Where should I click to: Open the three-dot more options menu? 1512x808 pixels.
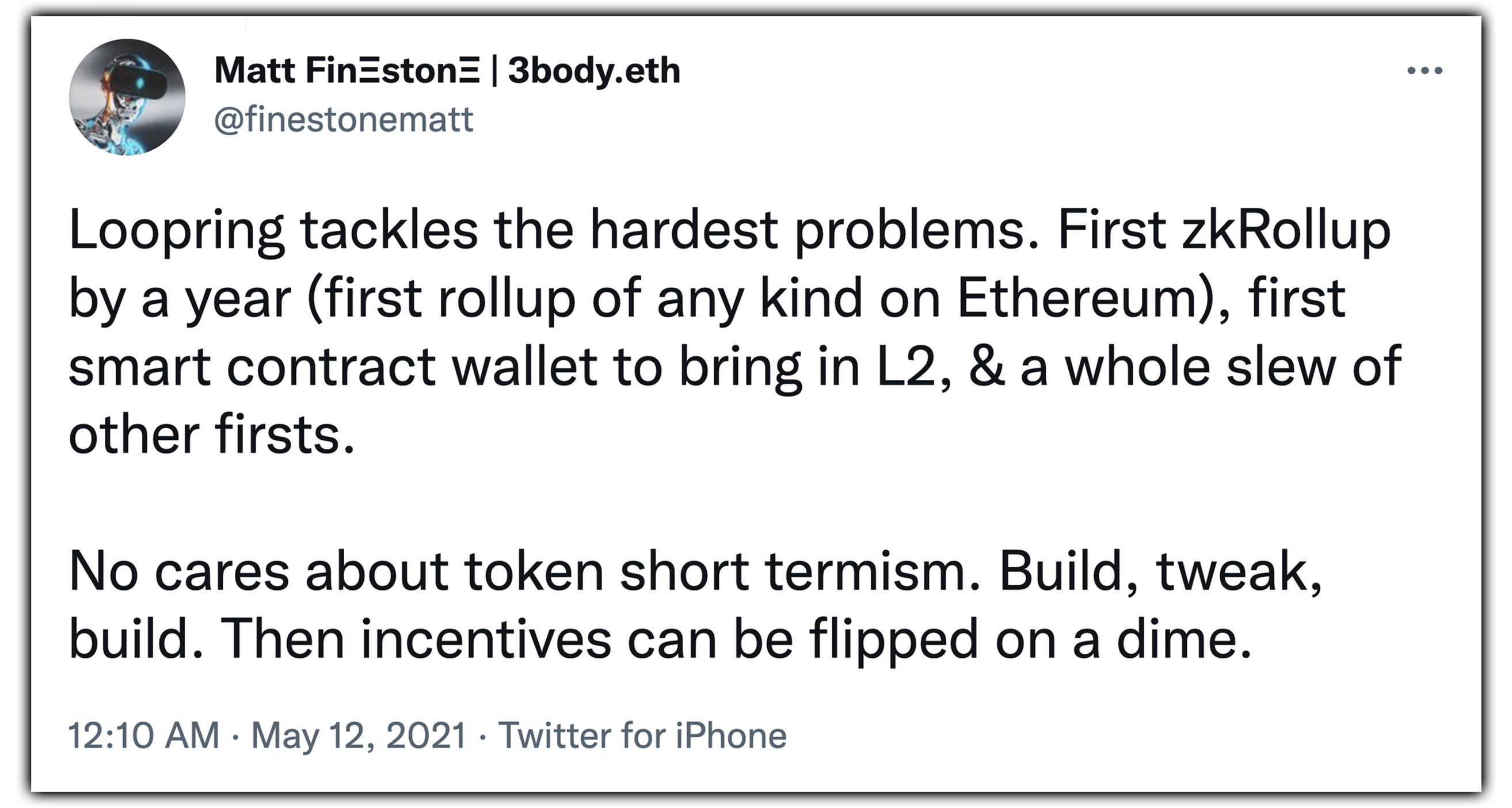coord(1425,70)
